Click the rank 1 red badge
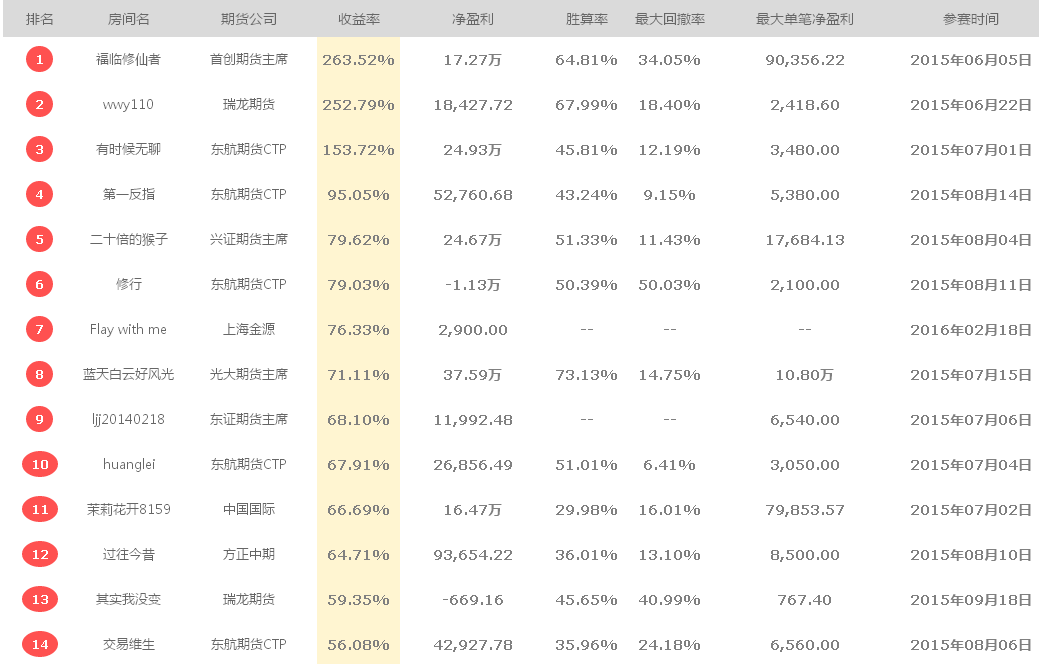 39,60
